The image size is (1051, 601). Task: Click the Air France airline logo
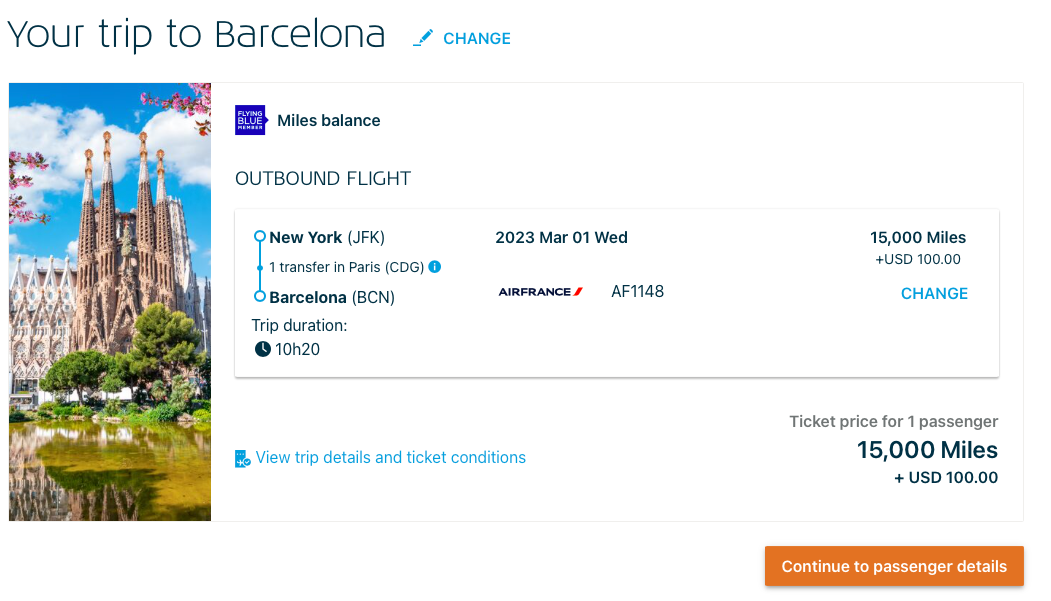coord(540,291)
